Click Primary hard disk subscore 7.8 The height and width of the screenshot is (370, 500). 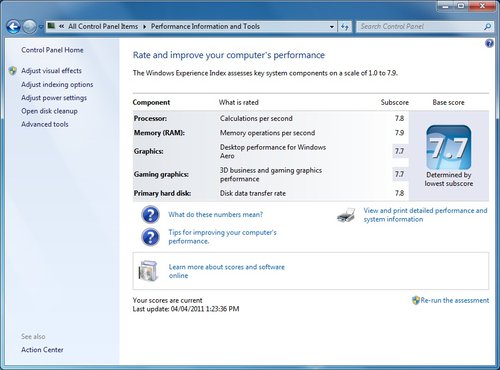[x=399, y=193]
